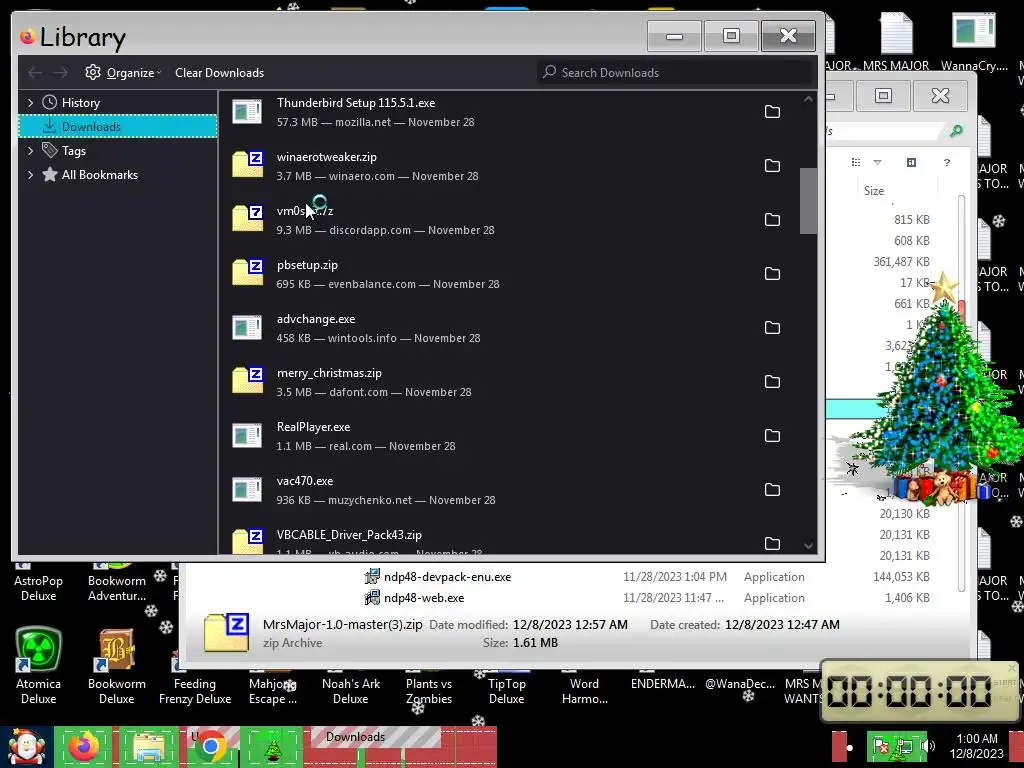Click the winaerotweaker.zip archive icon
1024x768 pixels.
tap(248, 165)
